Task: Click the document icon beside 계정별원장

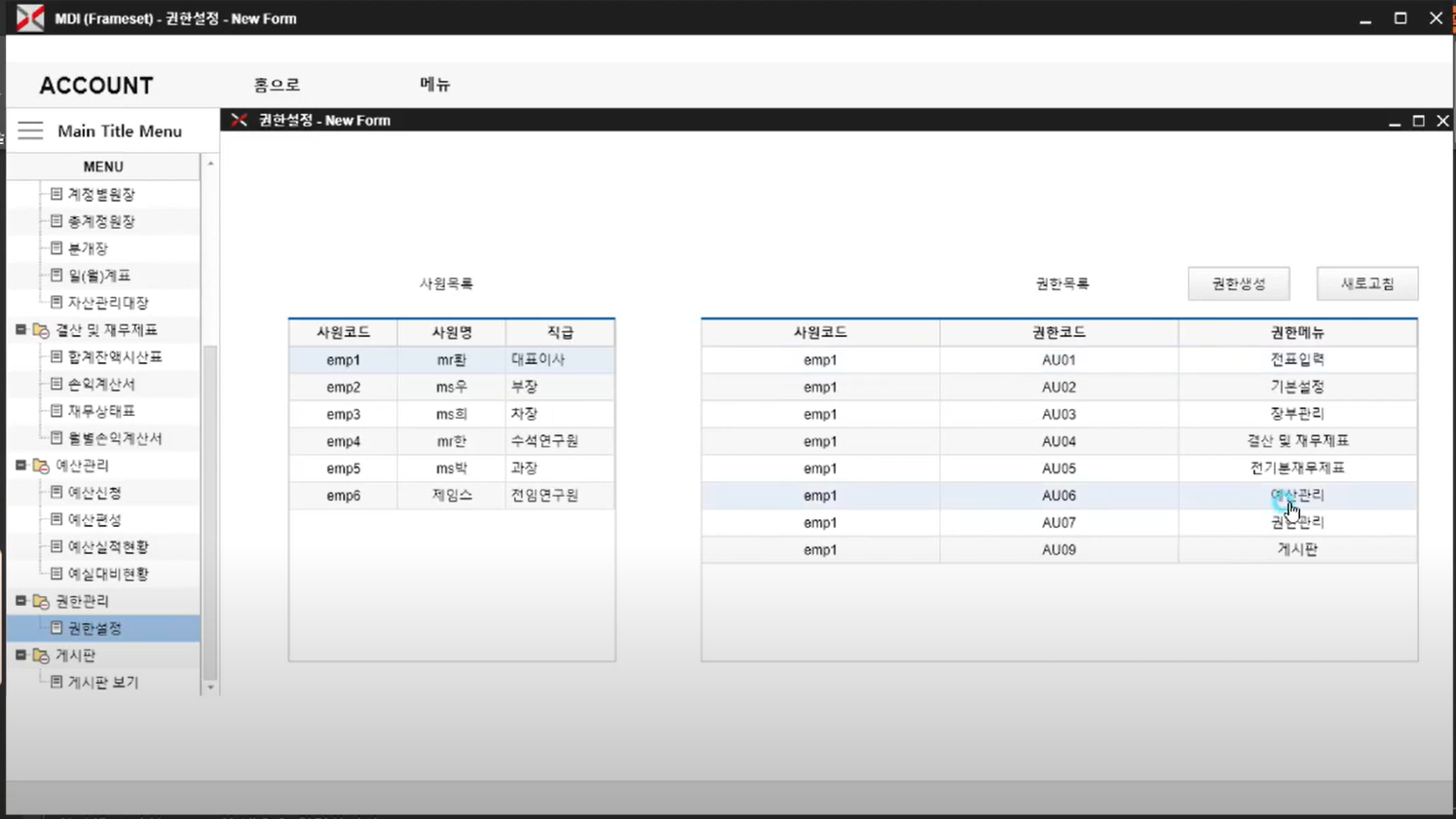Action: click(x=56, y=194)
